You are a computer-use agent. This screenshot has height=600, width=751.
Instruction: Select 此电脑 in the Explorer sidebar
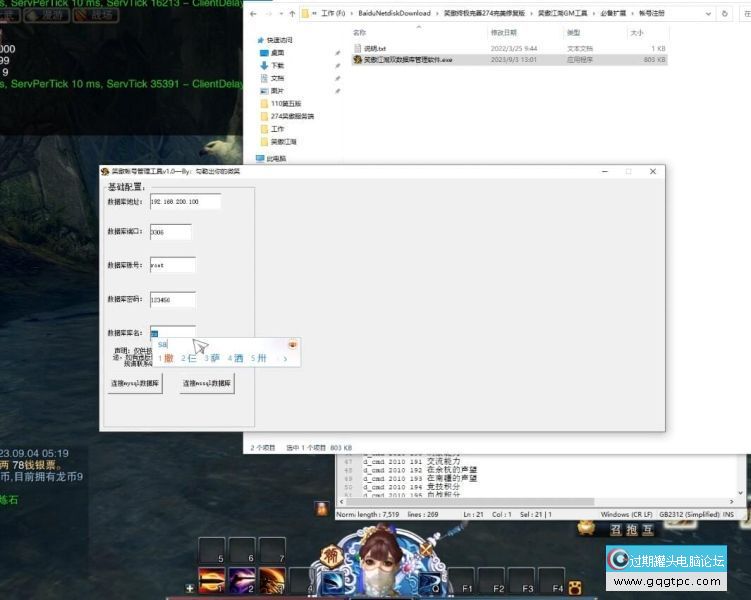coord(276,158)
